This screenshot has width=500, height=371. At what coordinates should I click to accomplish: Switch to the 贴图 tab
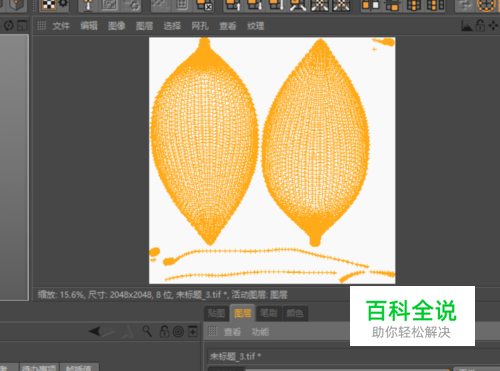(216, 313)
